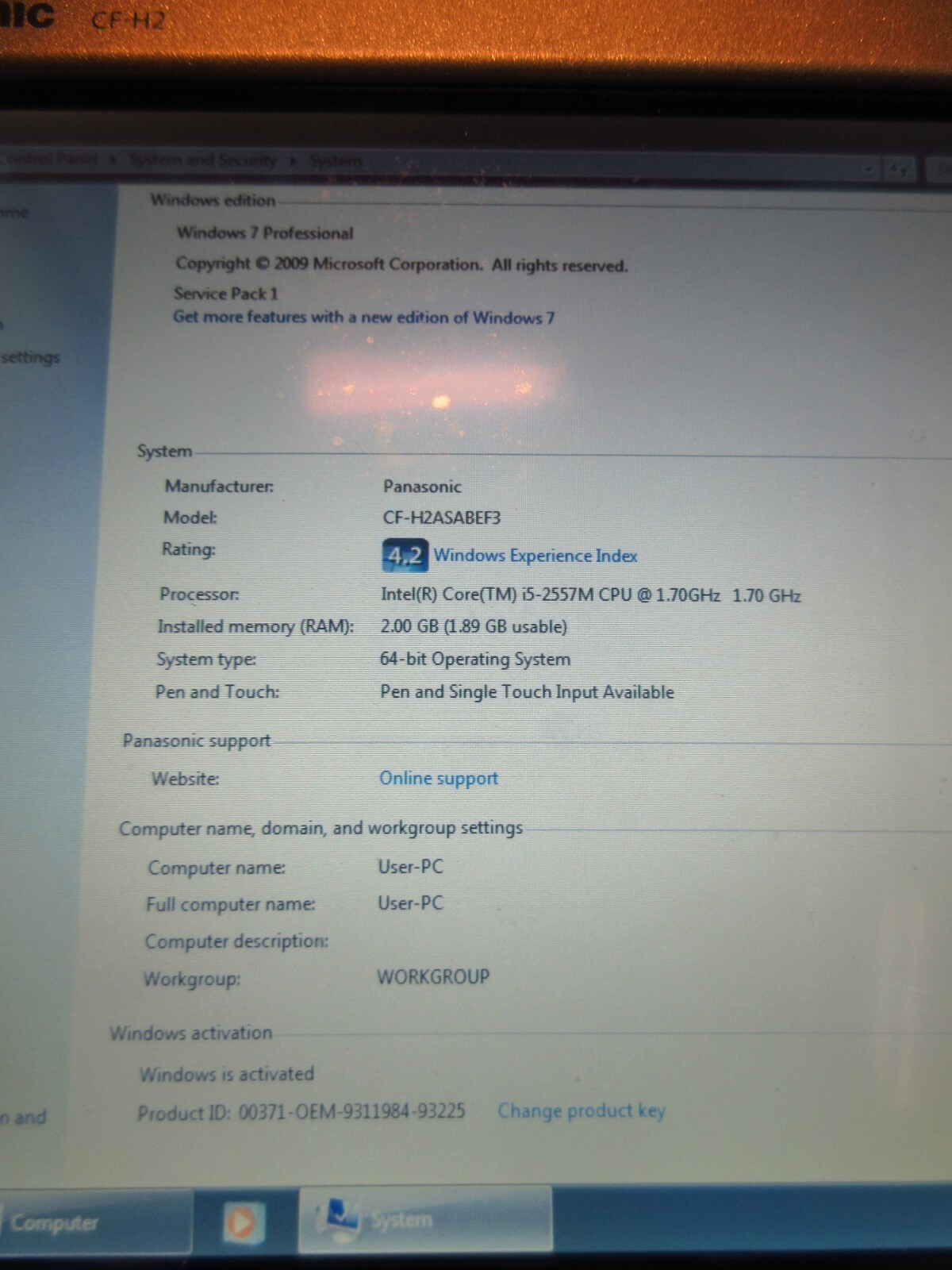Open Panasonic Online support link
Screen dimensions: 952x1270
tap(439, 779)
